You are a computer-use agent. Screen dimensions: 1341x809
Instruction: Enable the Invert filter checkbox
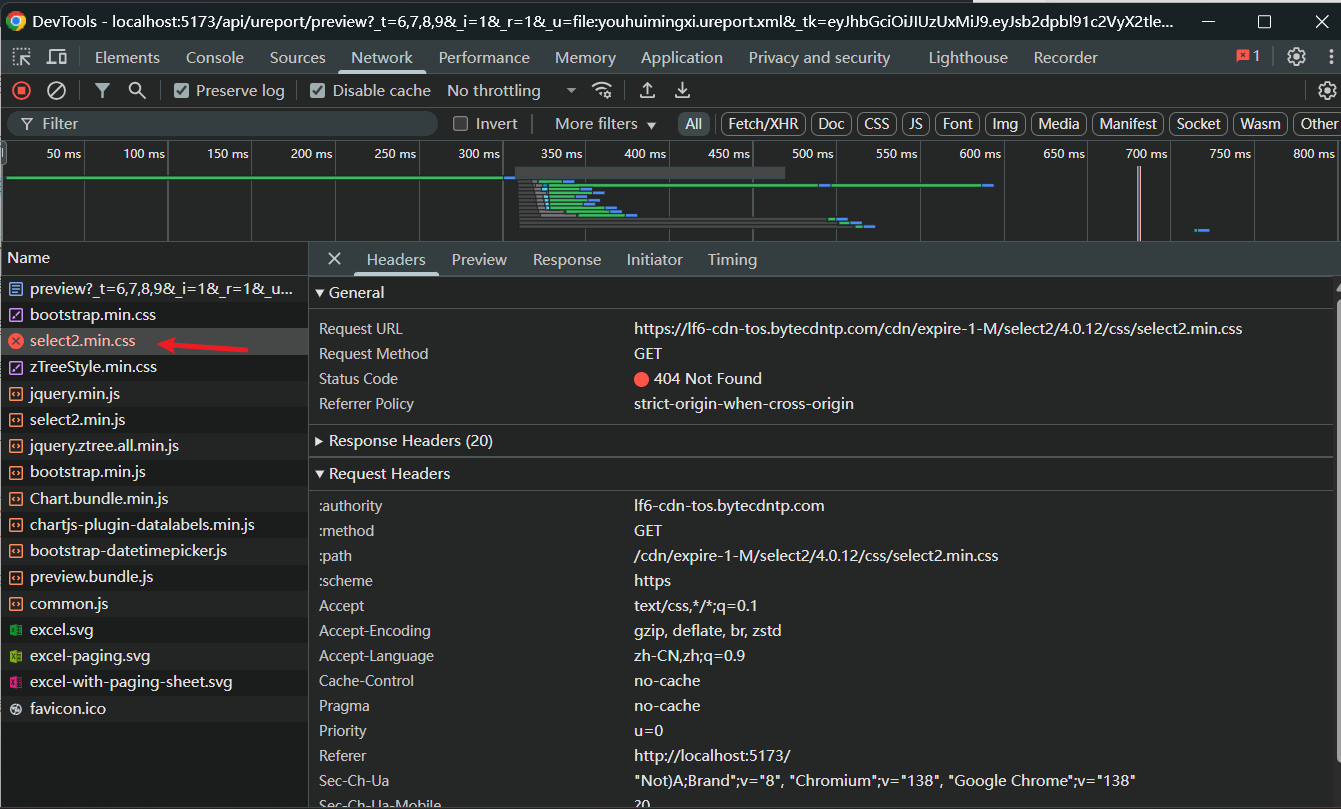click(460, 124)
